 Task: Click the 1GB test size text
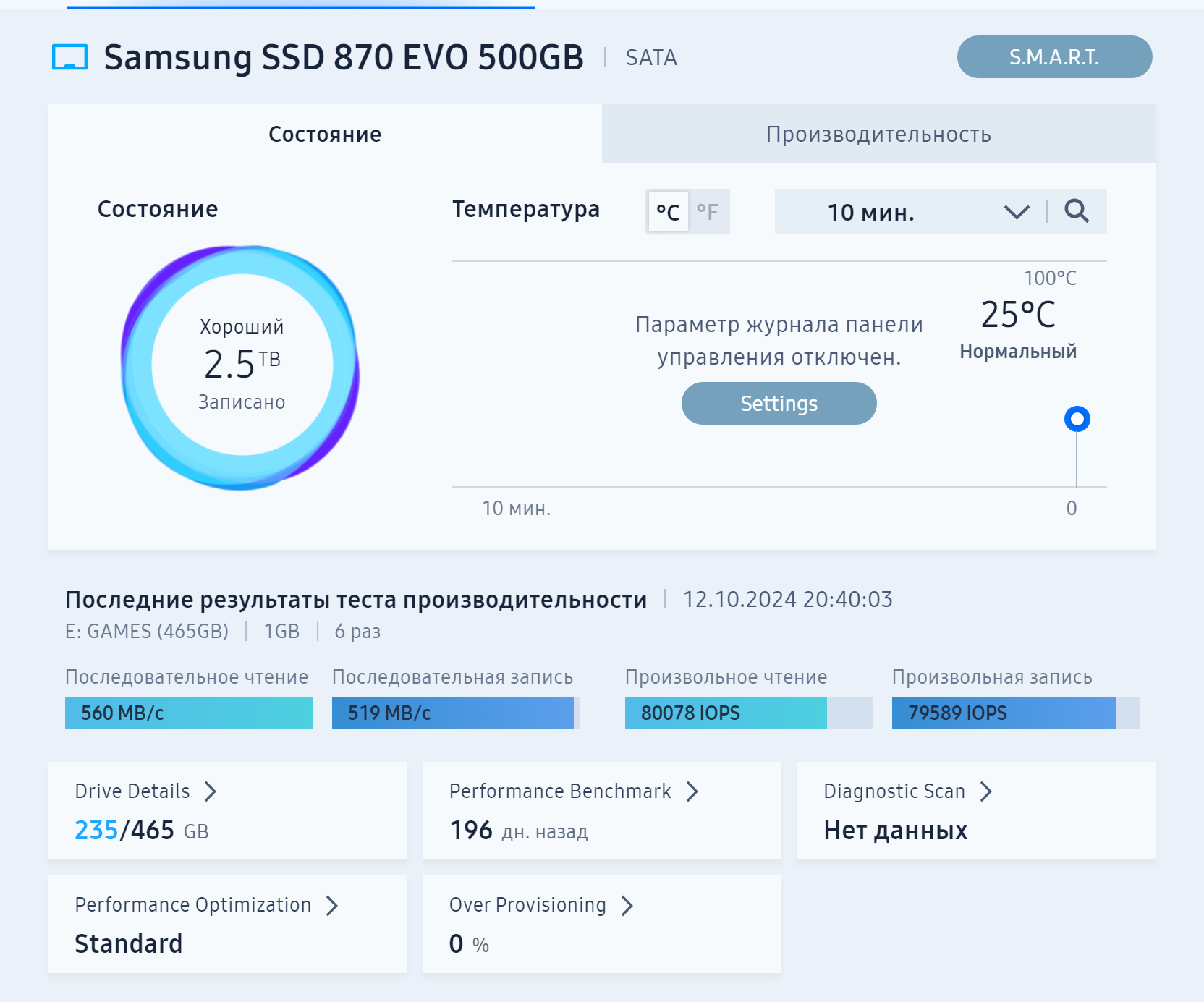click(281, 632)
